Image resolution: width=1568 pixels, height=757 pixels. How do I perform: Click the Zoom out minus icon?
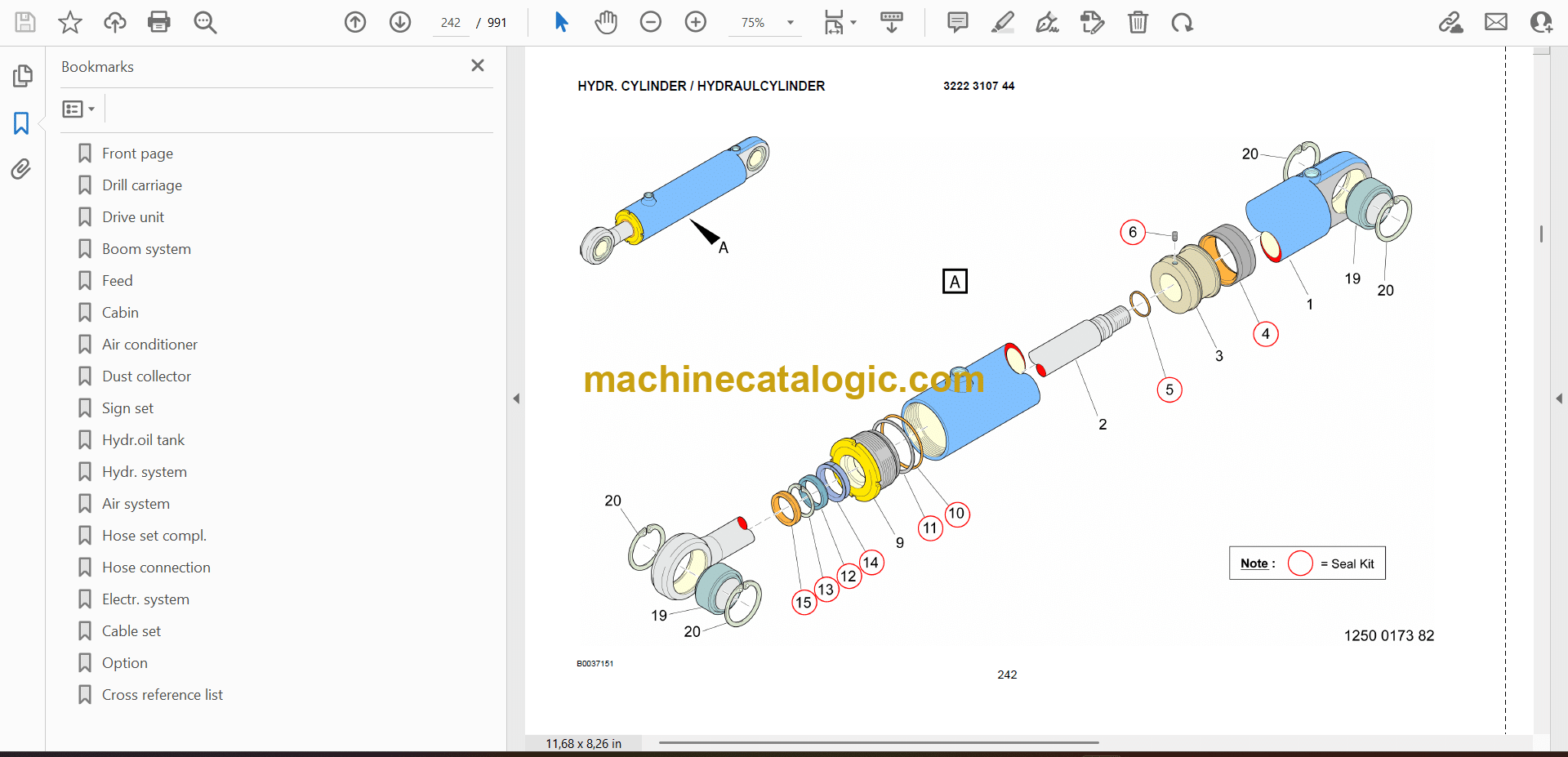click(650, 22)
